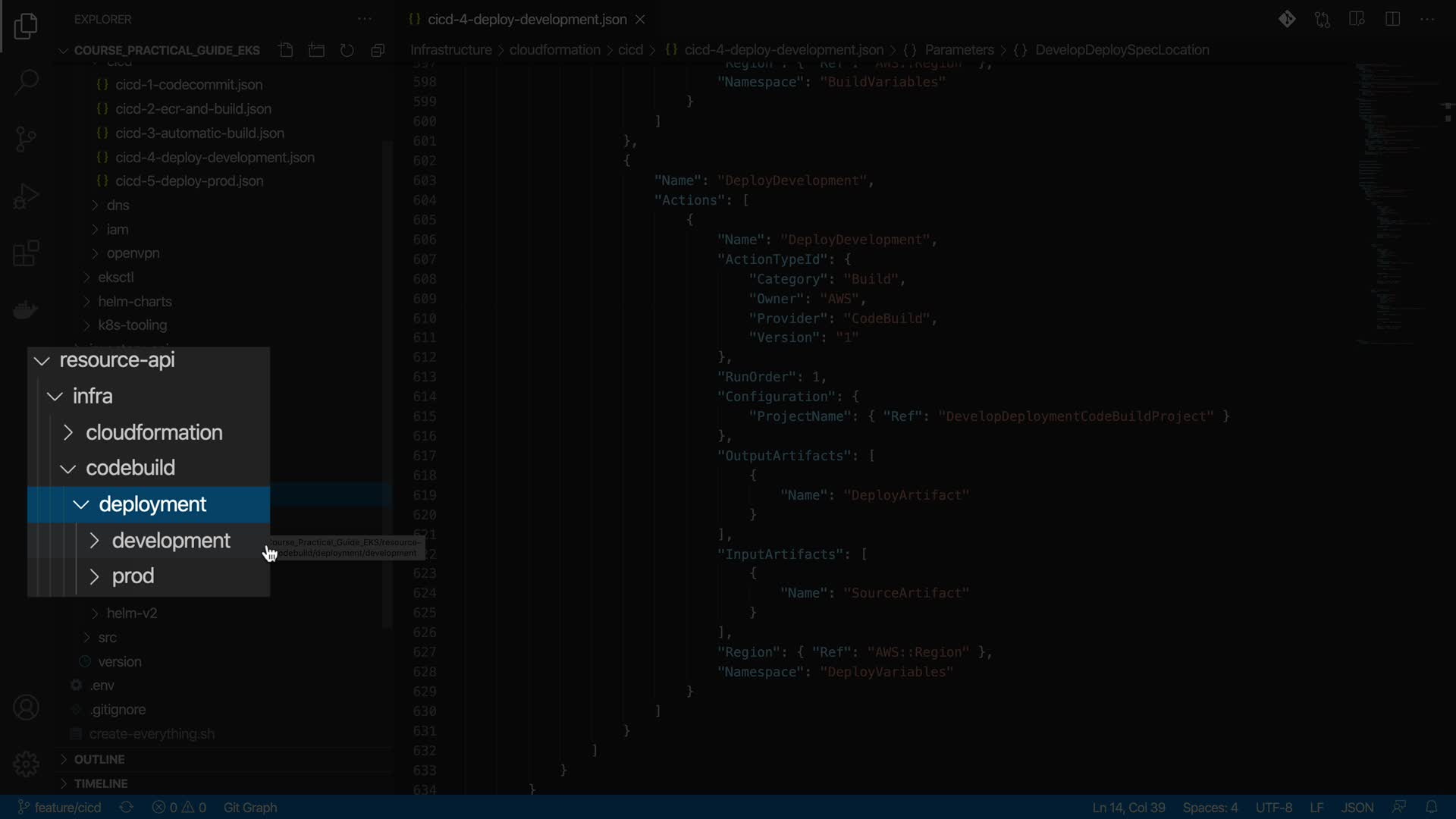Click Split Editor Right icon
Image resolution: width=1456 pixels, height=819 pixels.
click(x=1392, y=19)
